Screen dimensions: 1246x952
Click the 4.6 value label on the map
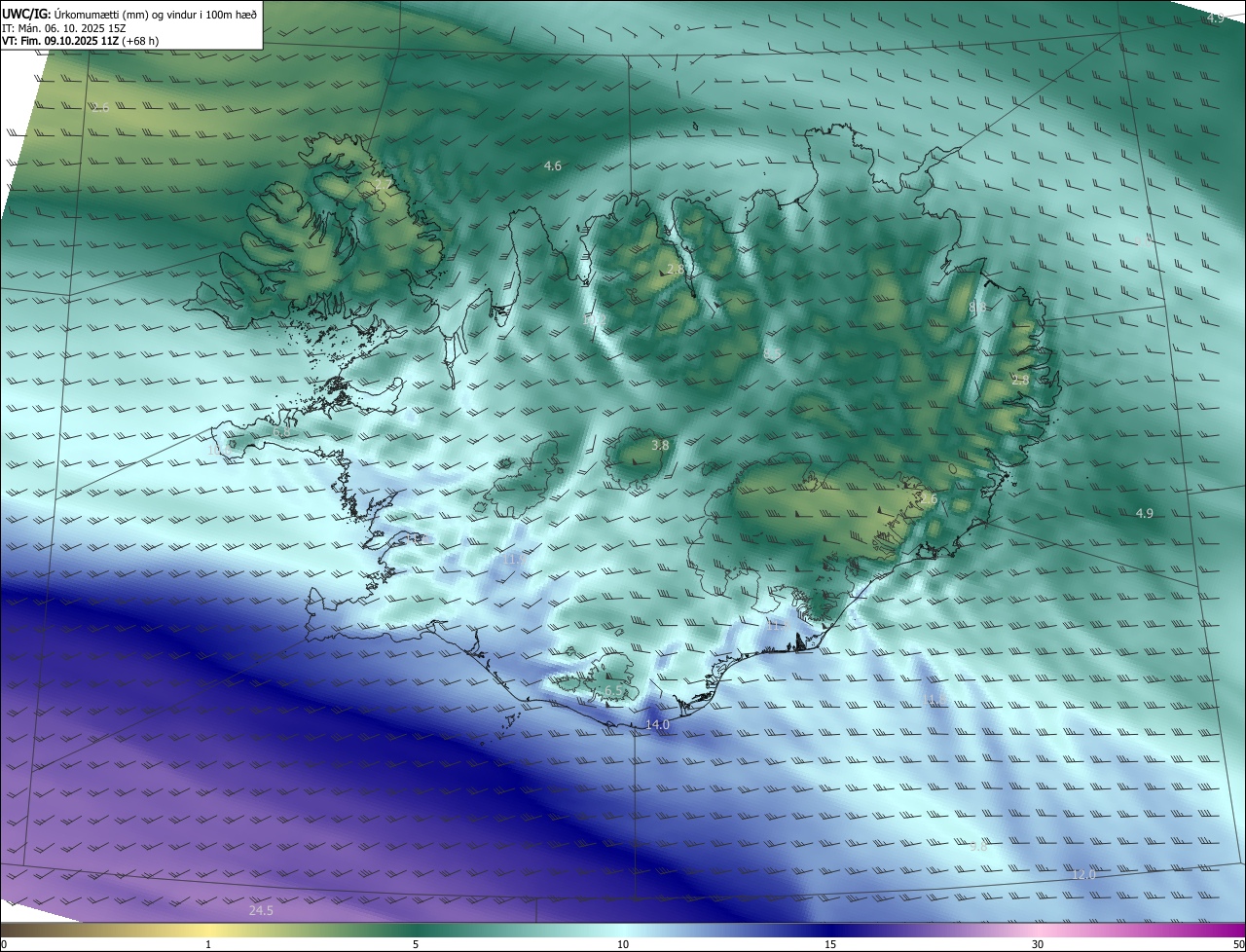tap(553, 166)
